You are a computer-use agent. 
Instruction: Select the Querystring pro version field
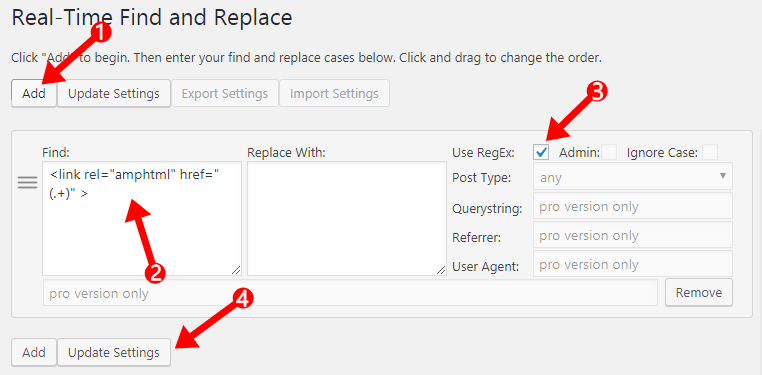click(x=633, y=206)
